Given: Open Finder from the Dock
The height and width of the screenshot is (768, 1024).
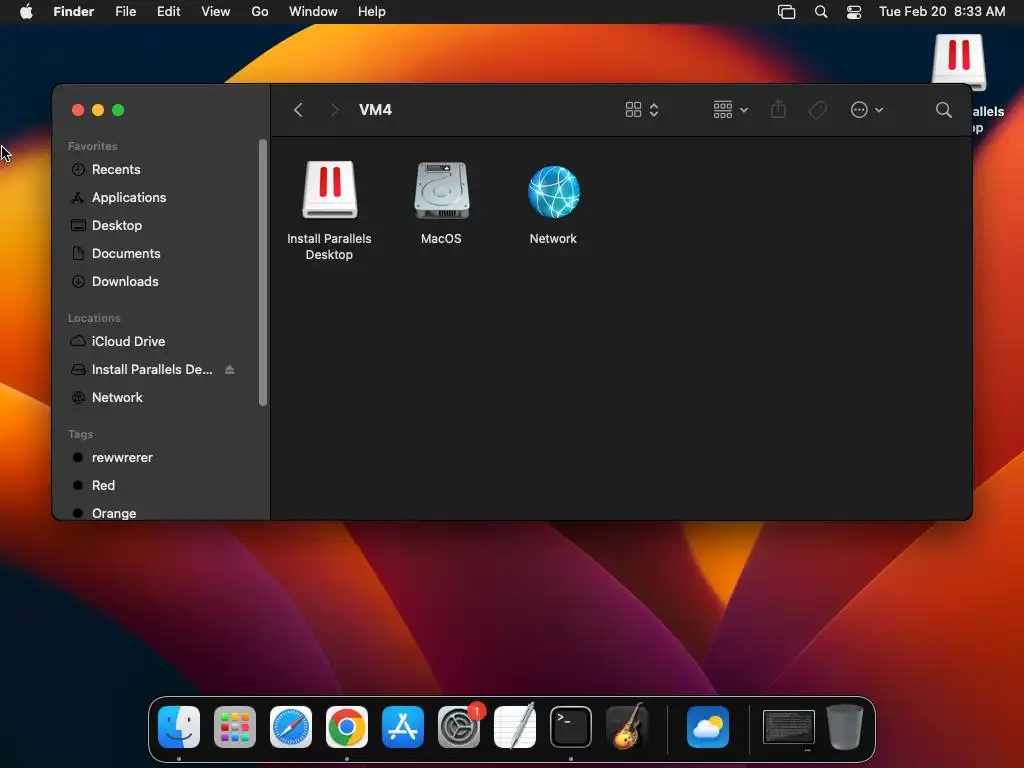Looking at the screenshot, I should click(179, 727).
